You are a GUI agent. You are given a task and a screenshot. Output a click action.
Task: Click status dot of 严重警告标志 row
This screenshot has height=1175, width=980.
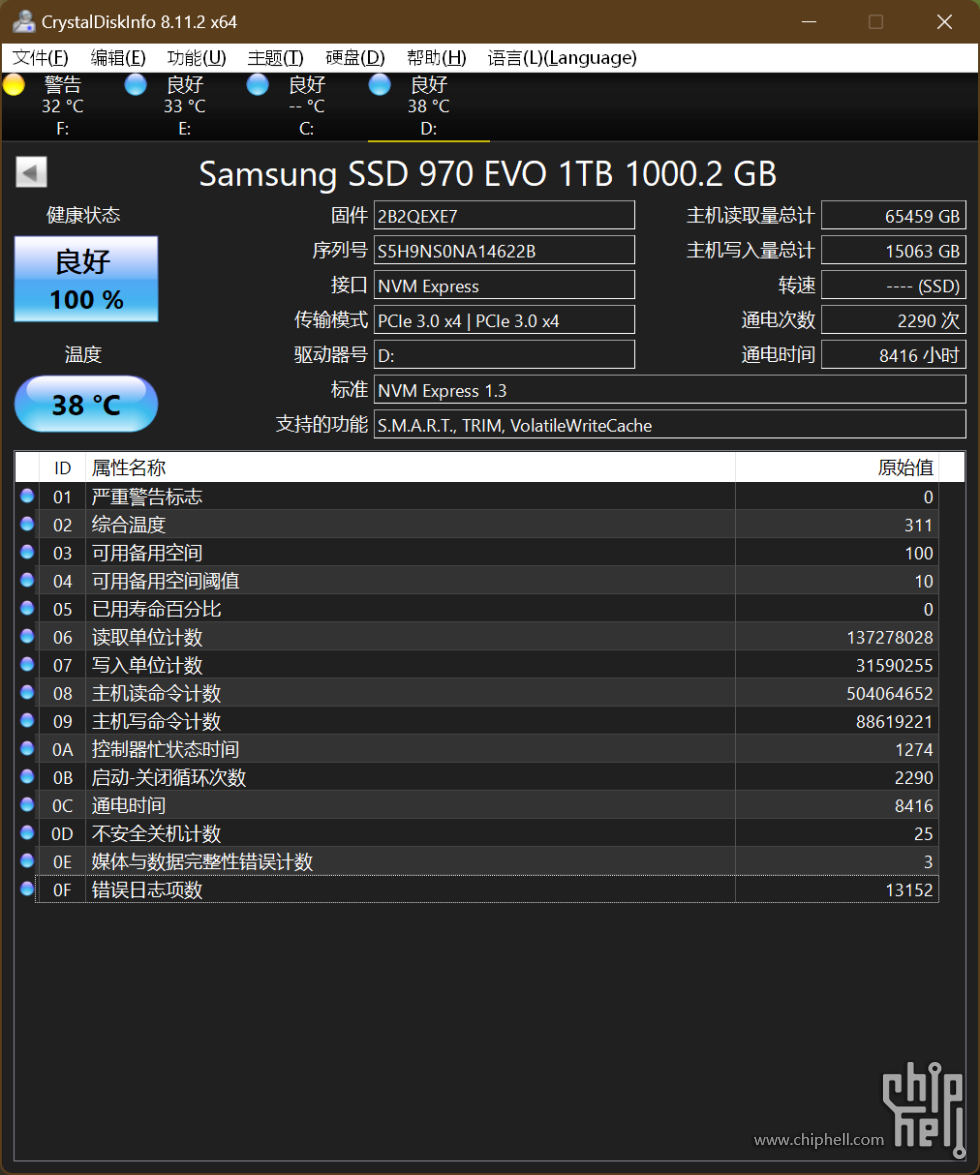(x=27, y=495)
